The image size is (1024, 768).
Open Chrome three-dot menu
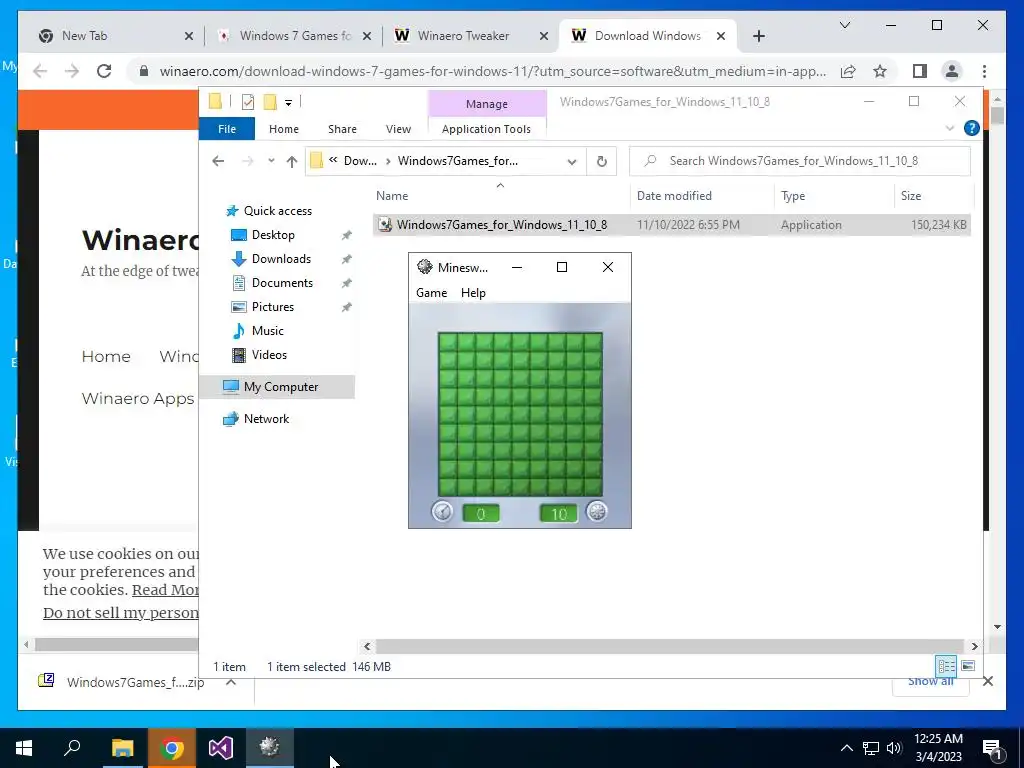(x=984, y=71)
